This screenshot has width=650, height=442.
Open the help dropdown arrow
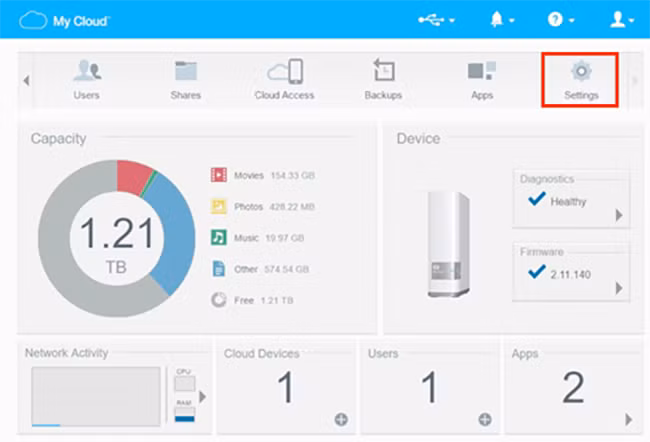pos(572,20)
